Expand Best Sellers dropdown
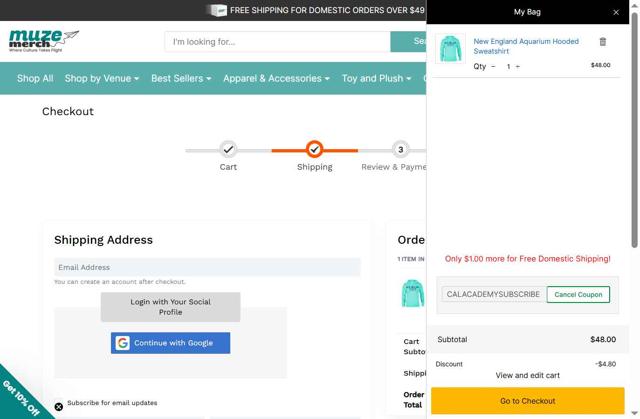The image size is (640, 419). [181, 78]
